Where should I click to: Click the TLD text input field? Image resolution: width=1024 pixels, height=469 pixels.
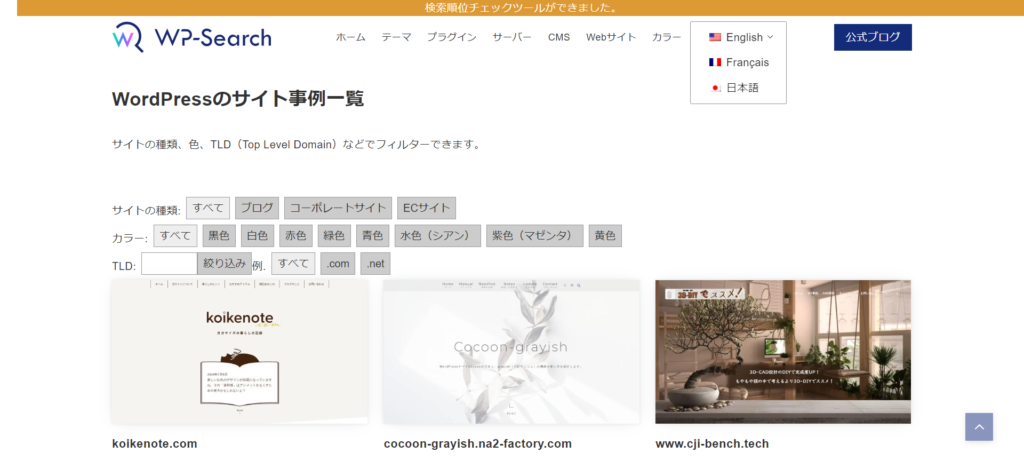pos(169,264)
